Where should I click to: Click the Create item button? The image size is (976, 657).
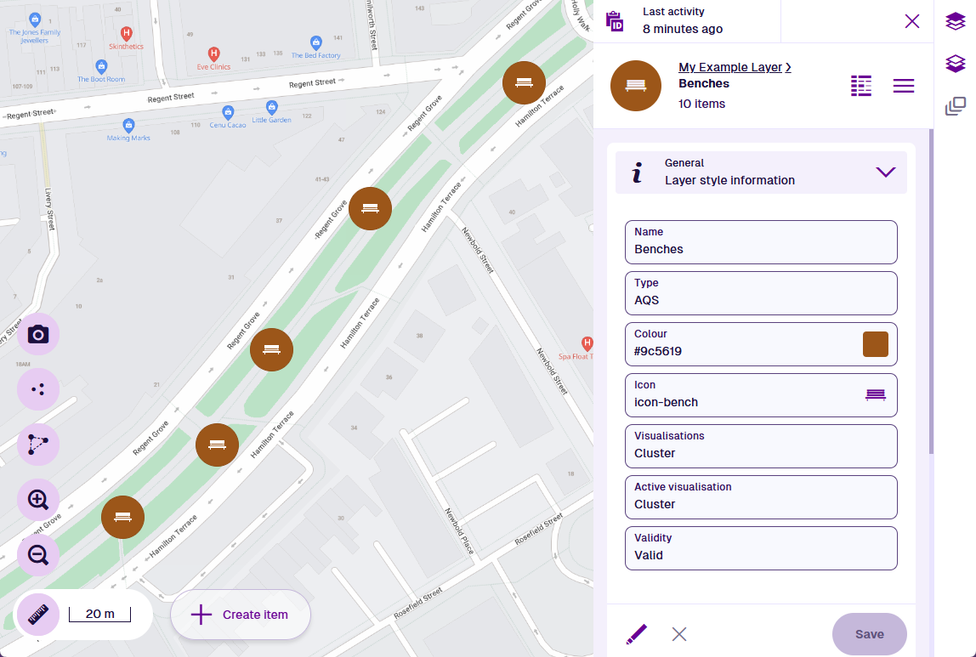coord(240,615)
